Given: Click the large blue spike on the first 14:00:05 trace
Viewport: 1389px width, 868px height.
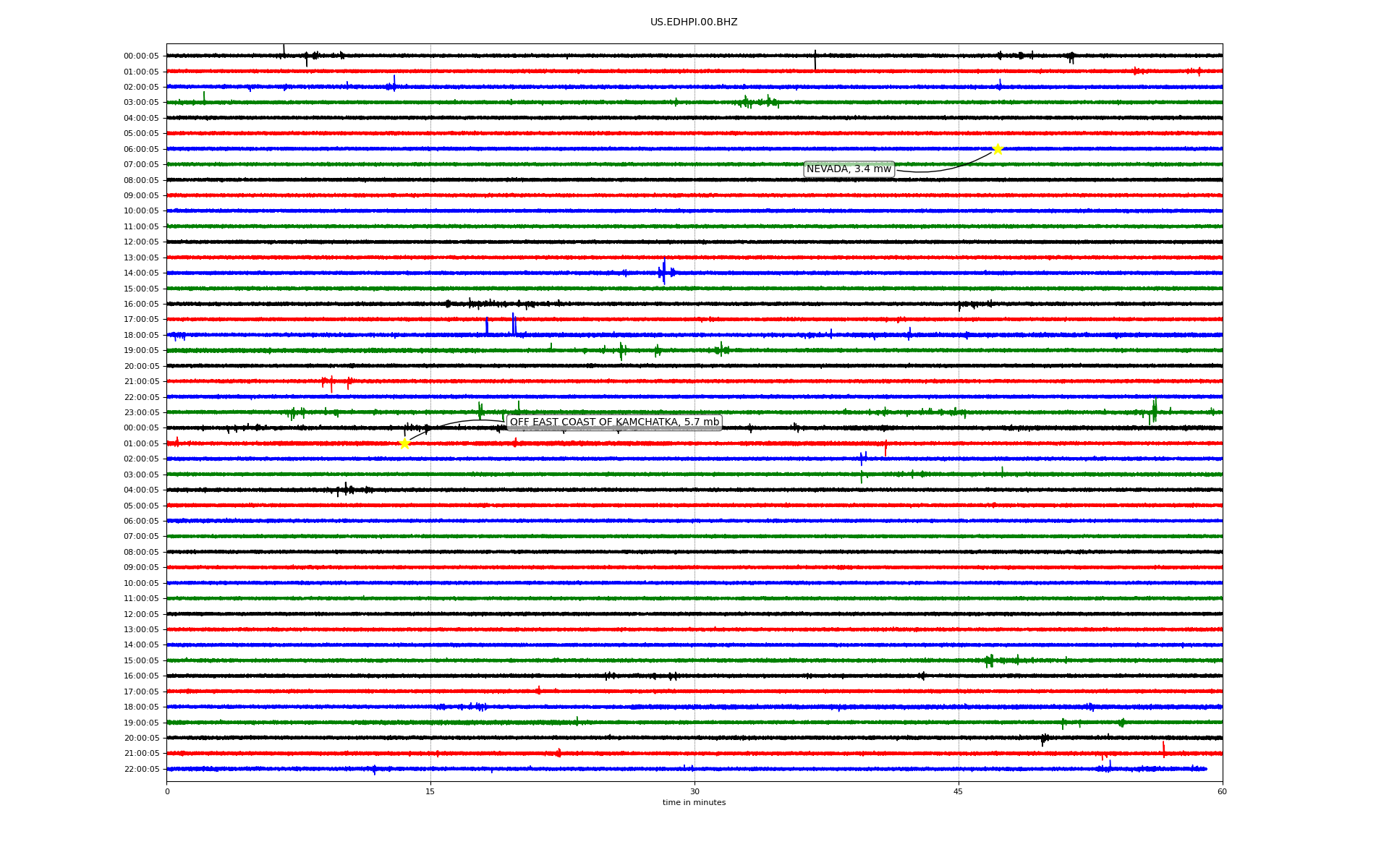Looking at the screenshot, I should pyautogui.click(x=663, y=271).
